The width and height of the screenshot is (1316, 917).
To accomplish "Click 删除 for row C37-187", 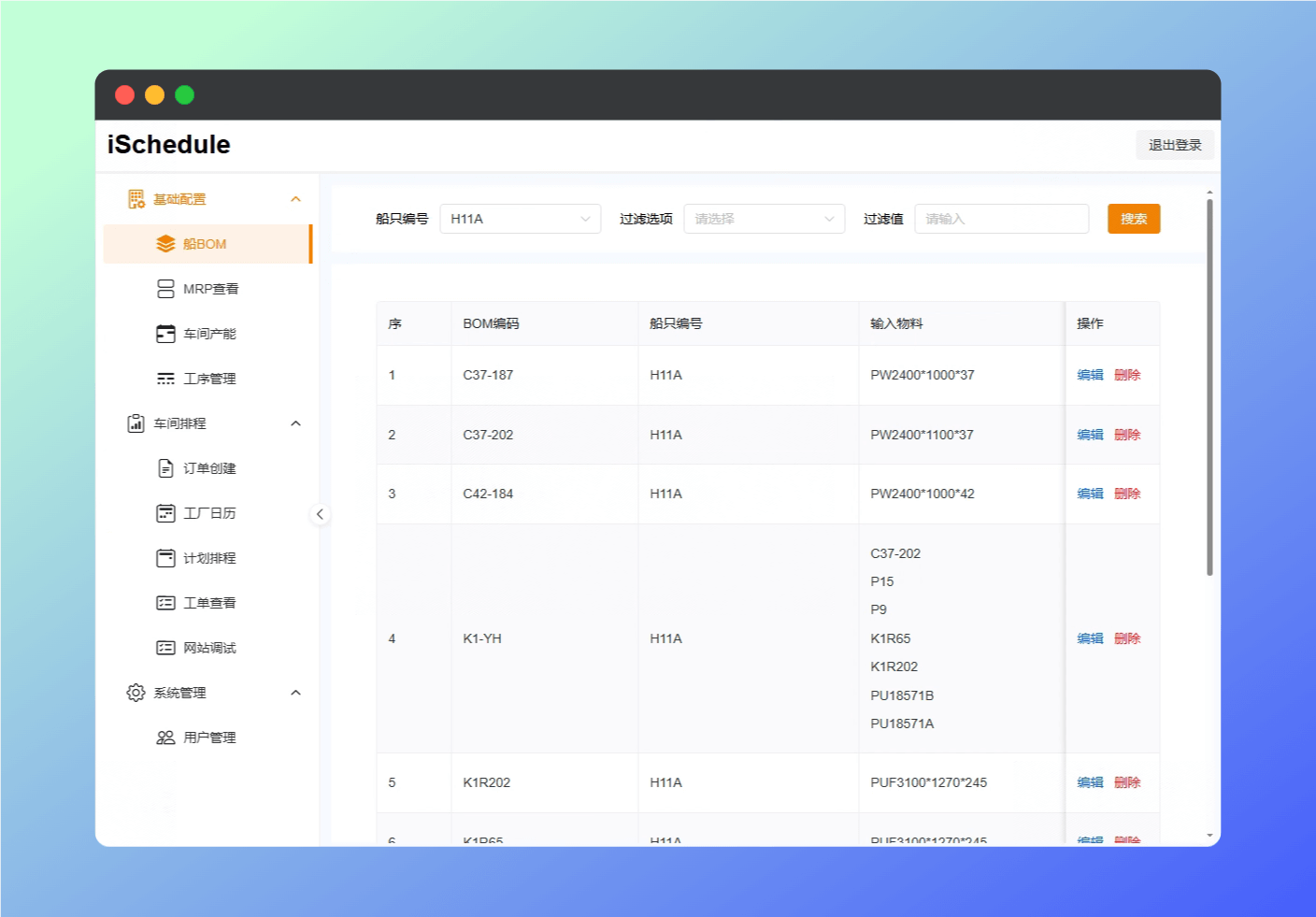I will pos(1127,375).
